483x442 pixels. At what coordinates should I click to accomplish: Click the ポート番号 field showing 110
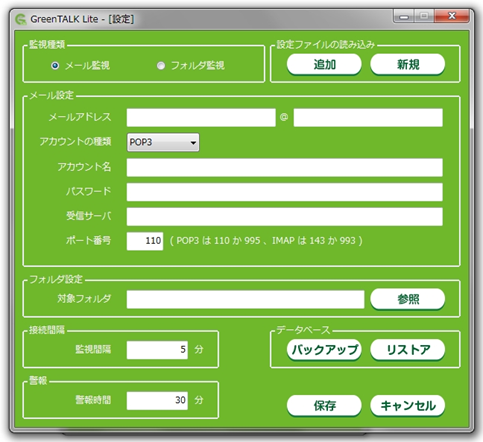(145, 241)
